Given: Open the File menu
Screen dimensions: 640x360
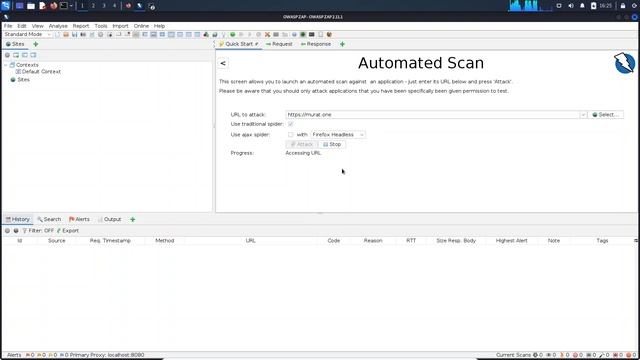Looking at the screenshot, I should pyautogui.click(x=8, y=26).
